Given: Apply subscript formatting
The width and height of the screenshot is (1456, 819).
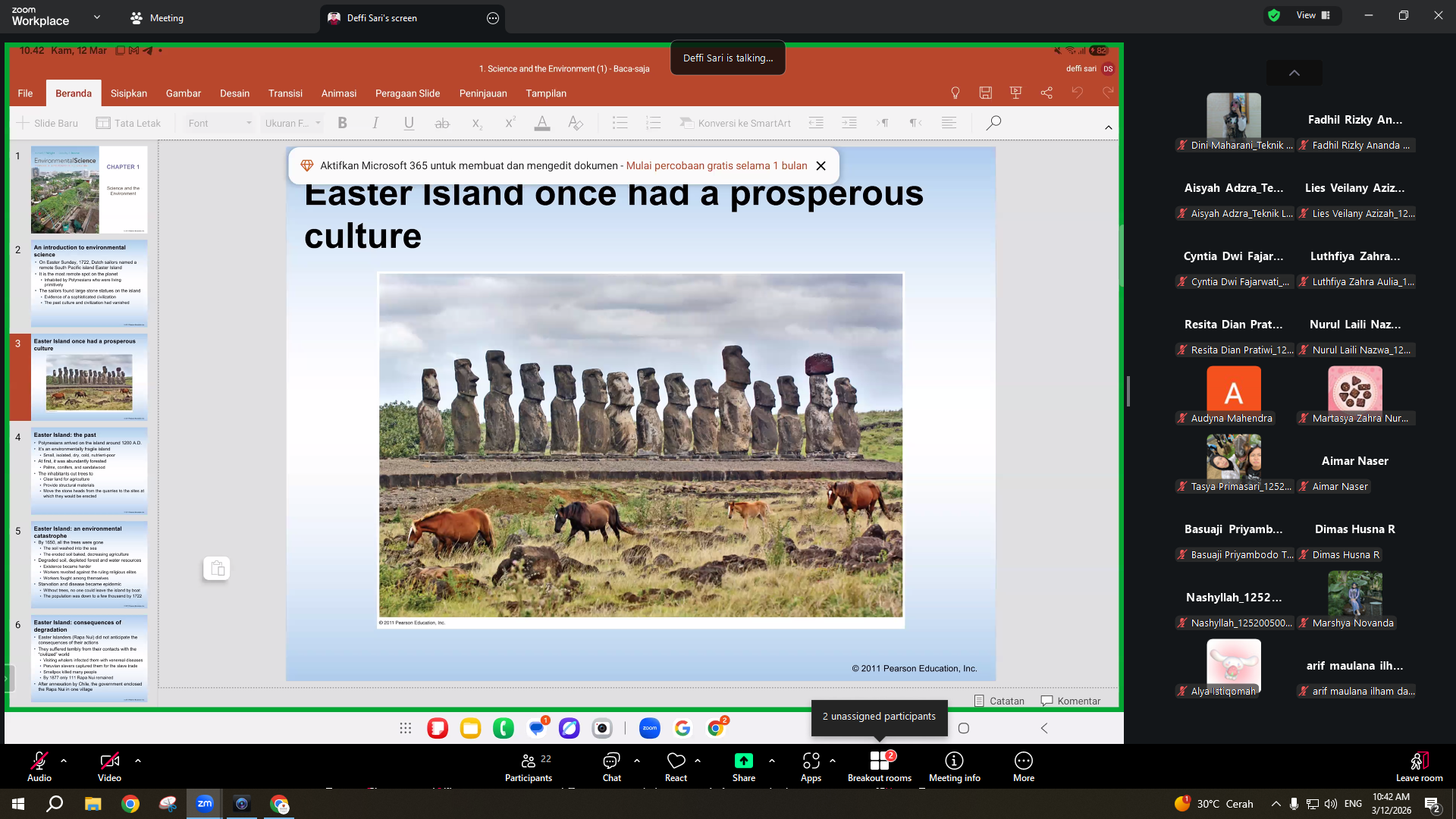Looking at the screenshot, I should point(476,123).
